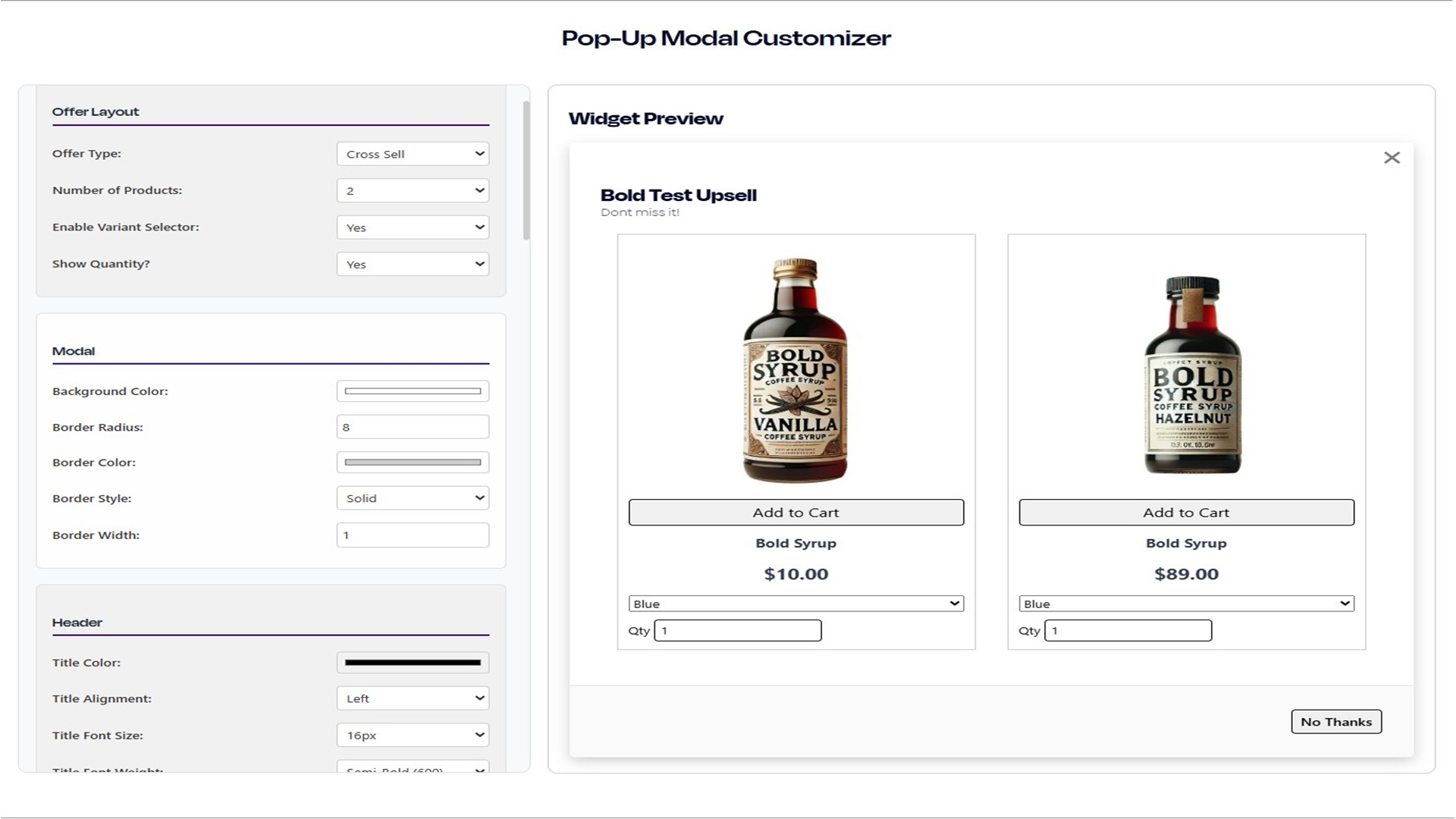1456x819 pixels.
Task: Pick the modal Background Color swatch
Action: click(413, 391)
